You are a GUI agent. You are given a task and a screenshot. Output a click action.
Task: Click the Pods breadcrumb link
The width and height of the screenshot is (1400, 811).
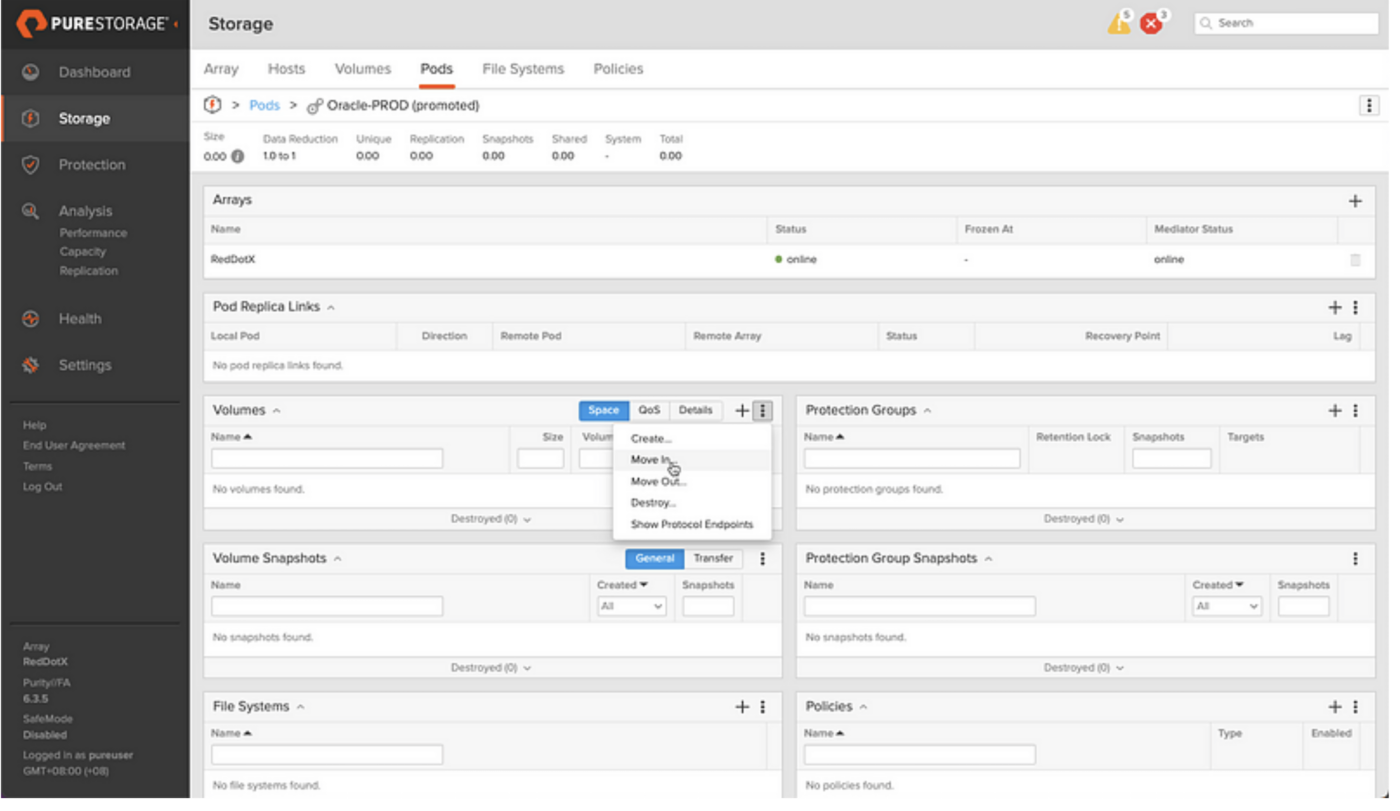tap(264, 105)
